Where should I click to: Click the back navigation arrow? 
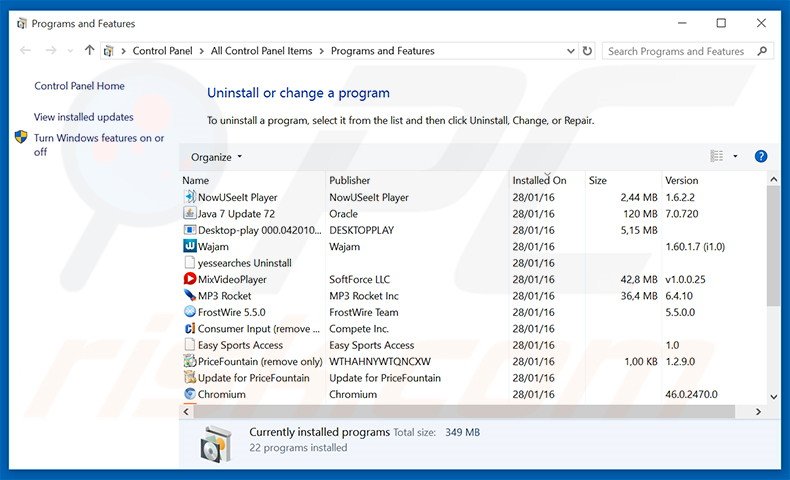25,51
